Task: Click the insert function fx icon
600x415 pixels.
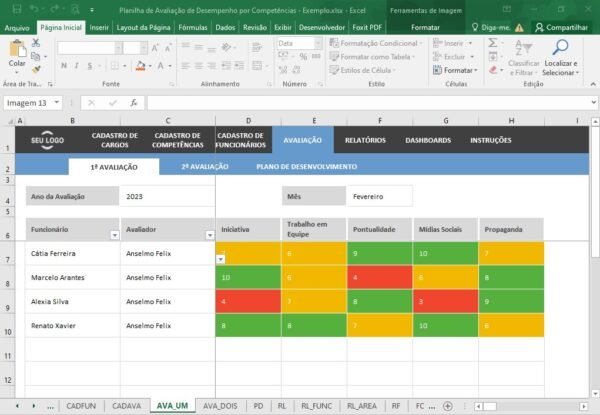Action: pos(134,103)
